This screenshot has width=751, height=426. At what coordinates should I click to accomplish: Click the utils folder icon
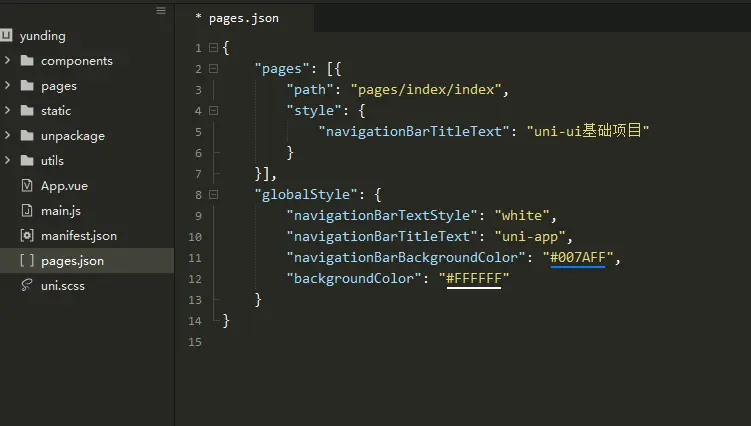coord(27,160)
